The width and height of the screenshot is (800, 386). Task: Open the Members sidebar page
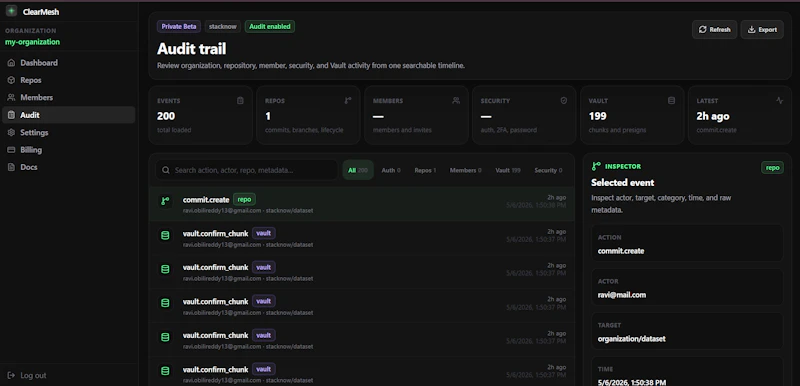[x=68, y=97]
